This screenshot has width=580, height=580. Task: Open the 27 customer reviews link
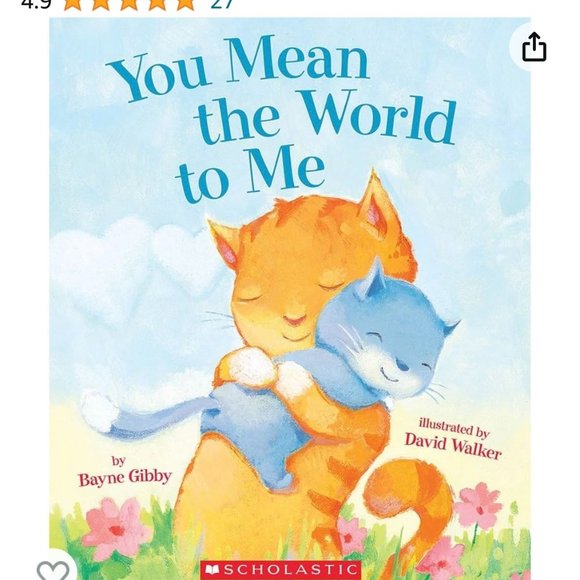(x=221, y=3)
